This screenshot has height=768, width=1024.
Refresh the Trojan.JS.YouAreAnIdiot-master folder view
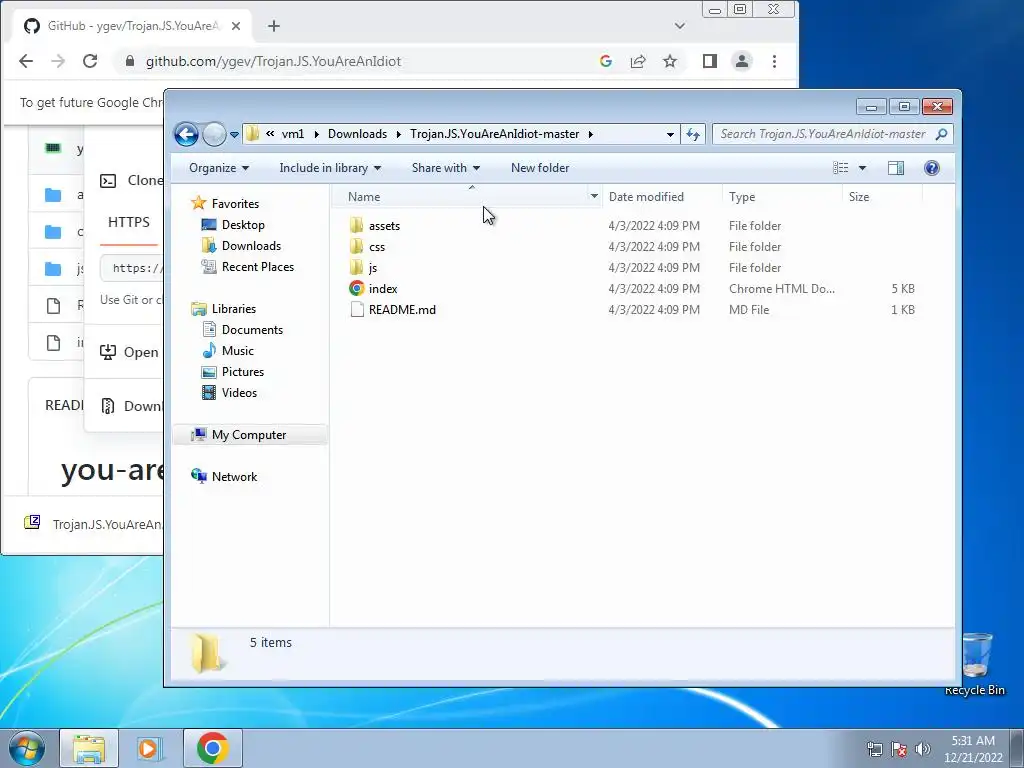click(693, 135)
